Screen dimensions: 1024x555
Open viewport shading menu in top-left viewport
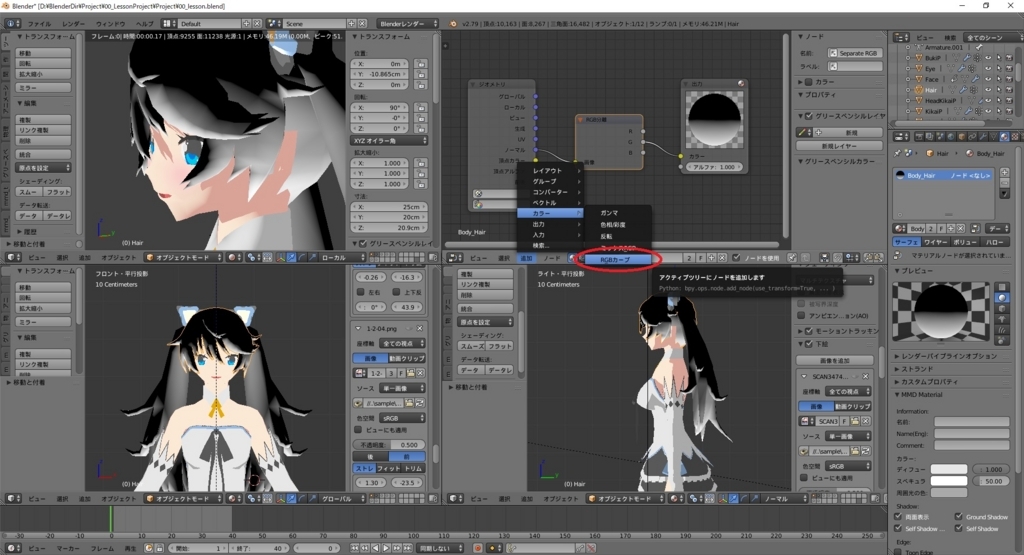click(233, 258)
